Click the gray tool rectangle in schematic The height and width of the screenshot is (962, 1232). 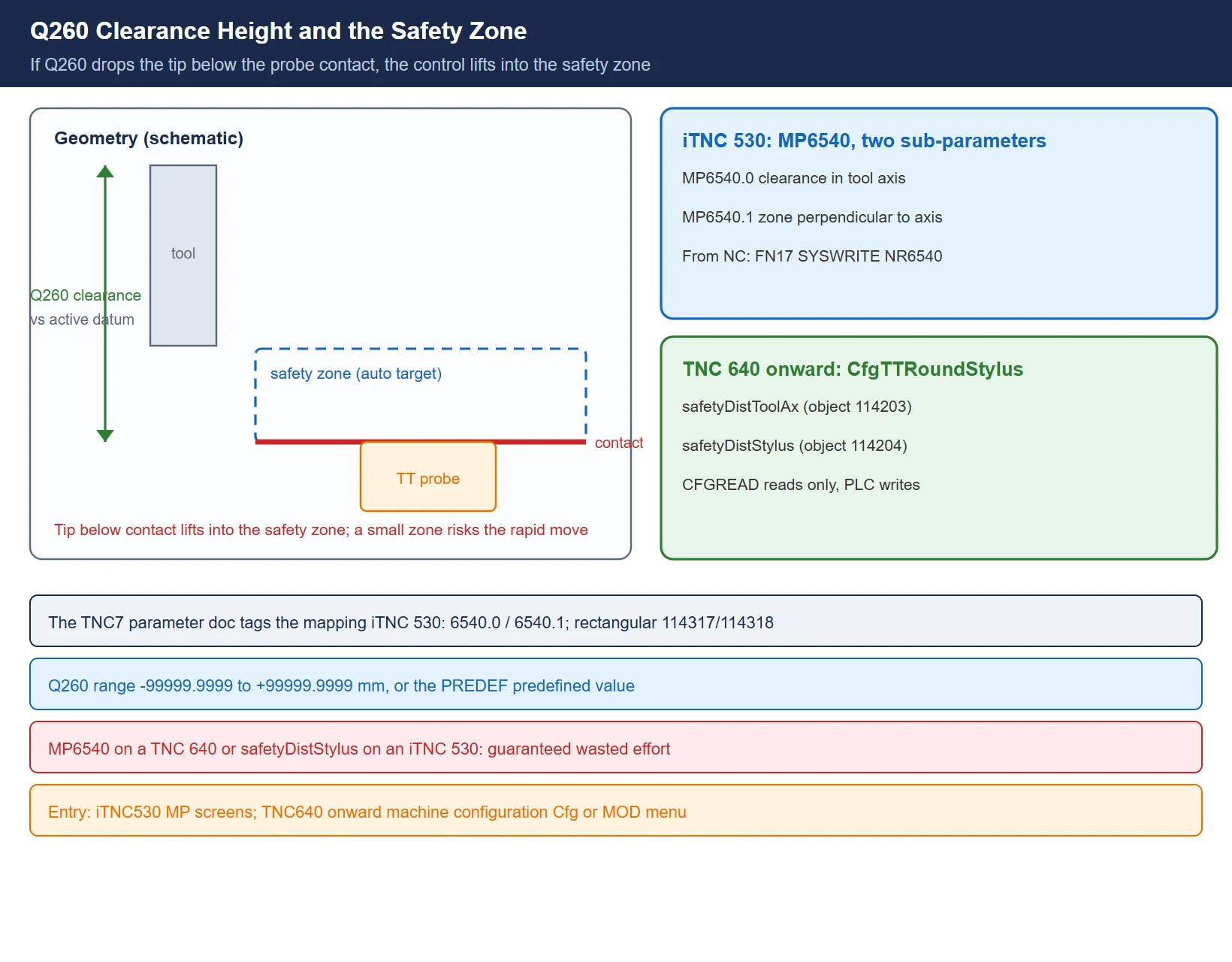[x=183, y=256]
